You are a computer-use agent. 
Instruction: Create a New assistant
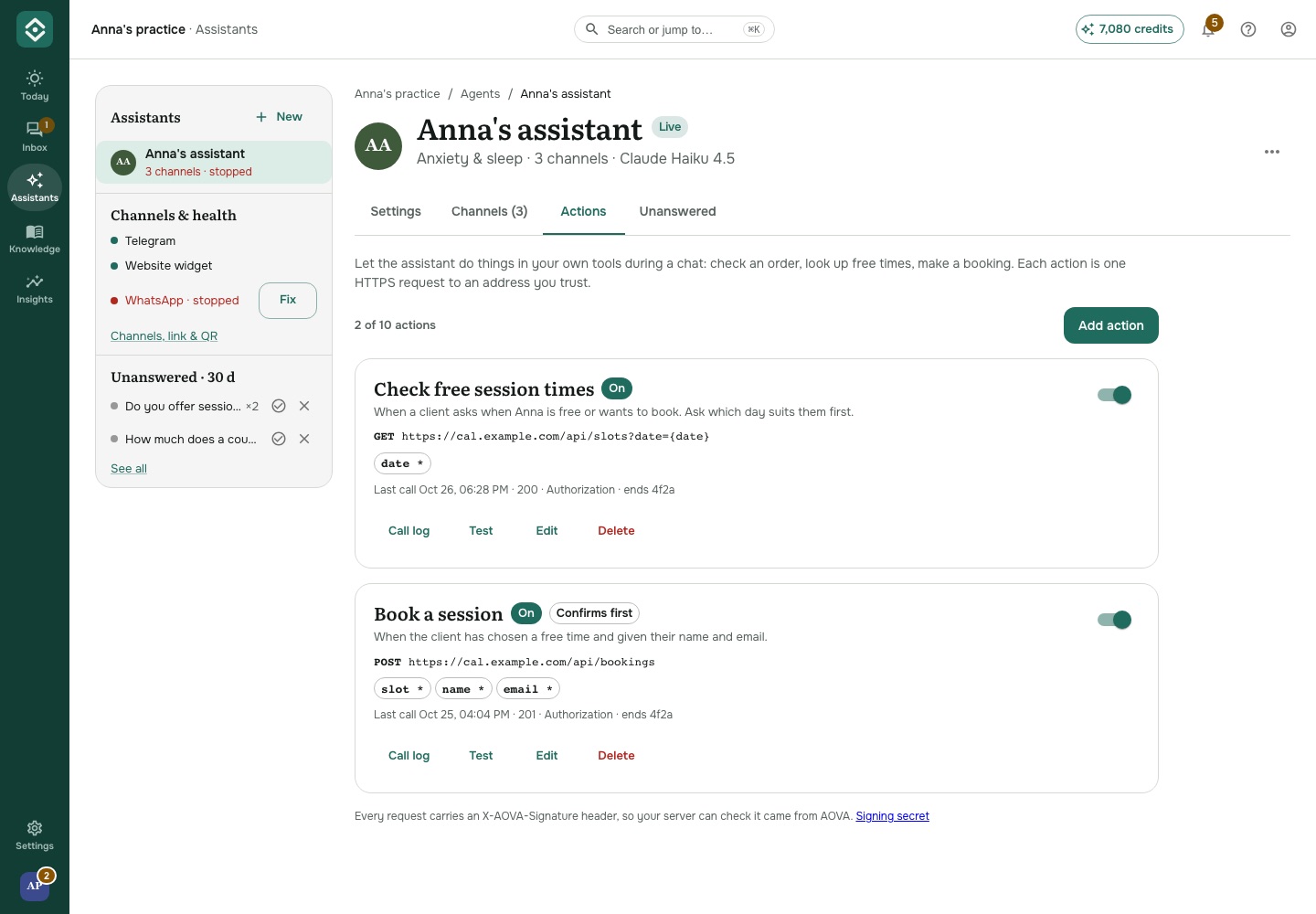(279, 117)
